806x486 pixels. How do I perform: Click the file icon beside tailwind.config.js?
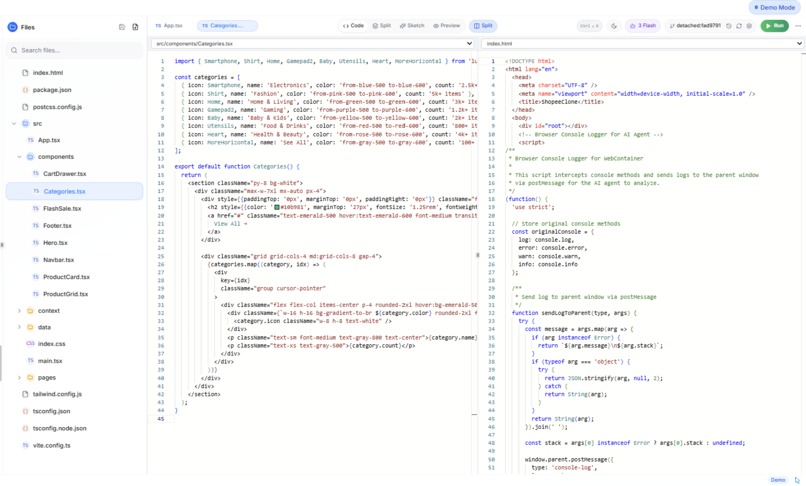(25, 394)
